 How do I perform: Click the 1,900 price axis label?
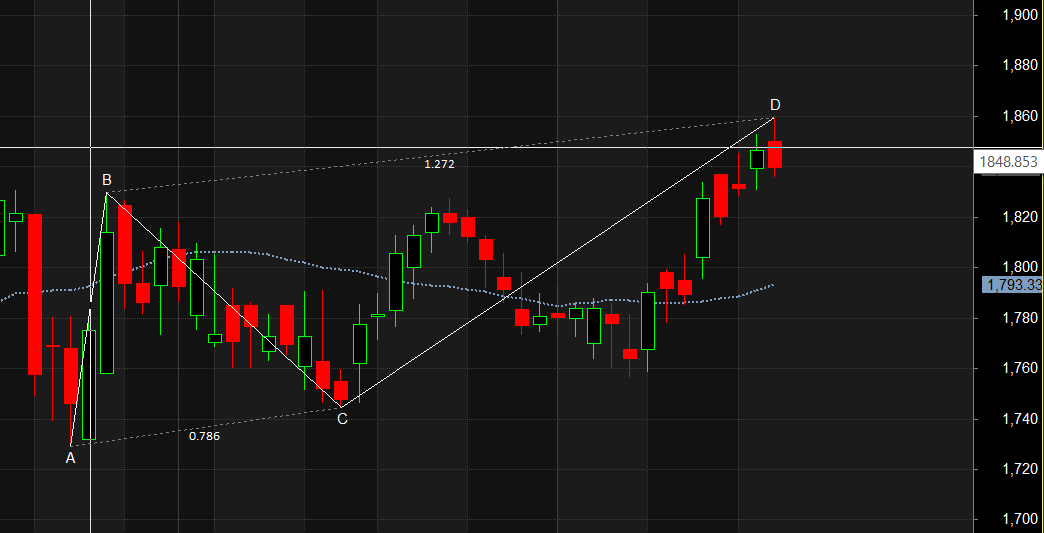point(1019,15)
